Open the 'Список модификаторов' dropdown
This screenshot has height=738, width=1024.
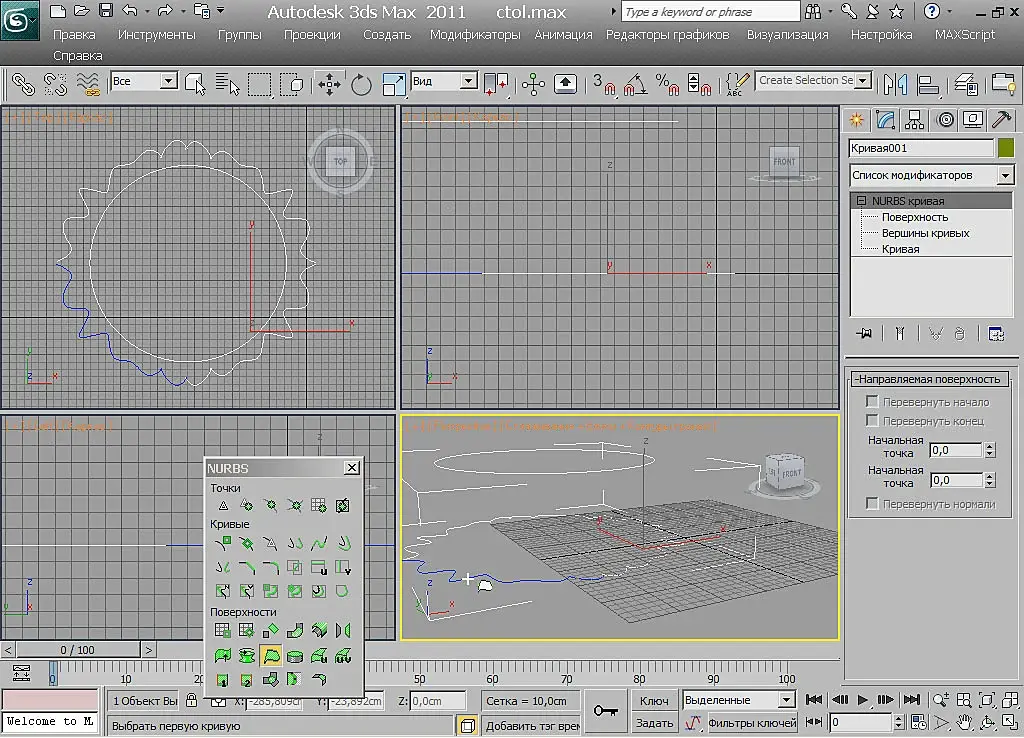pos(1005,175)
